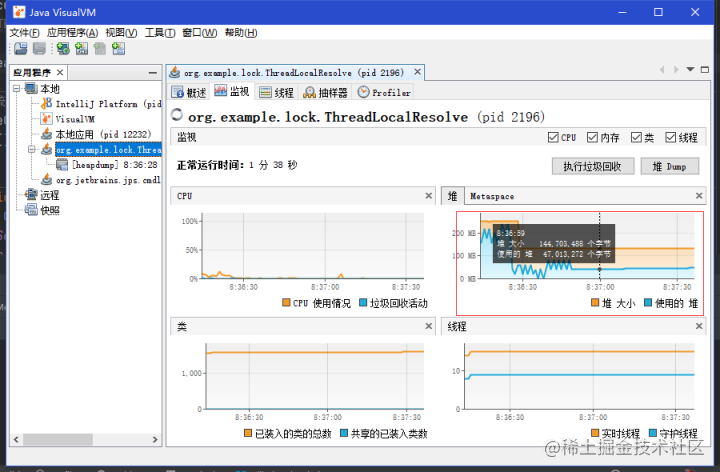Image resolution: width=720 pixels, height=472 pixels.
Task: Click the IntelliJ Platform process icon
Action: [46, 104]
